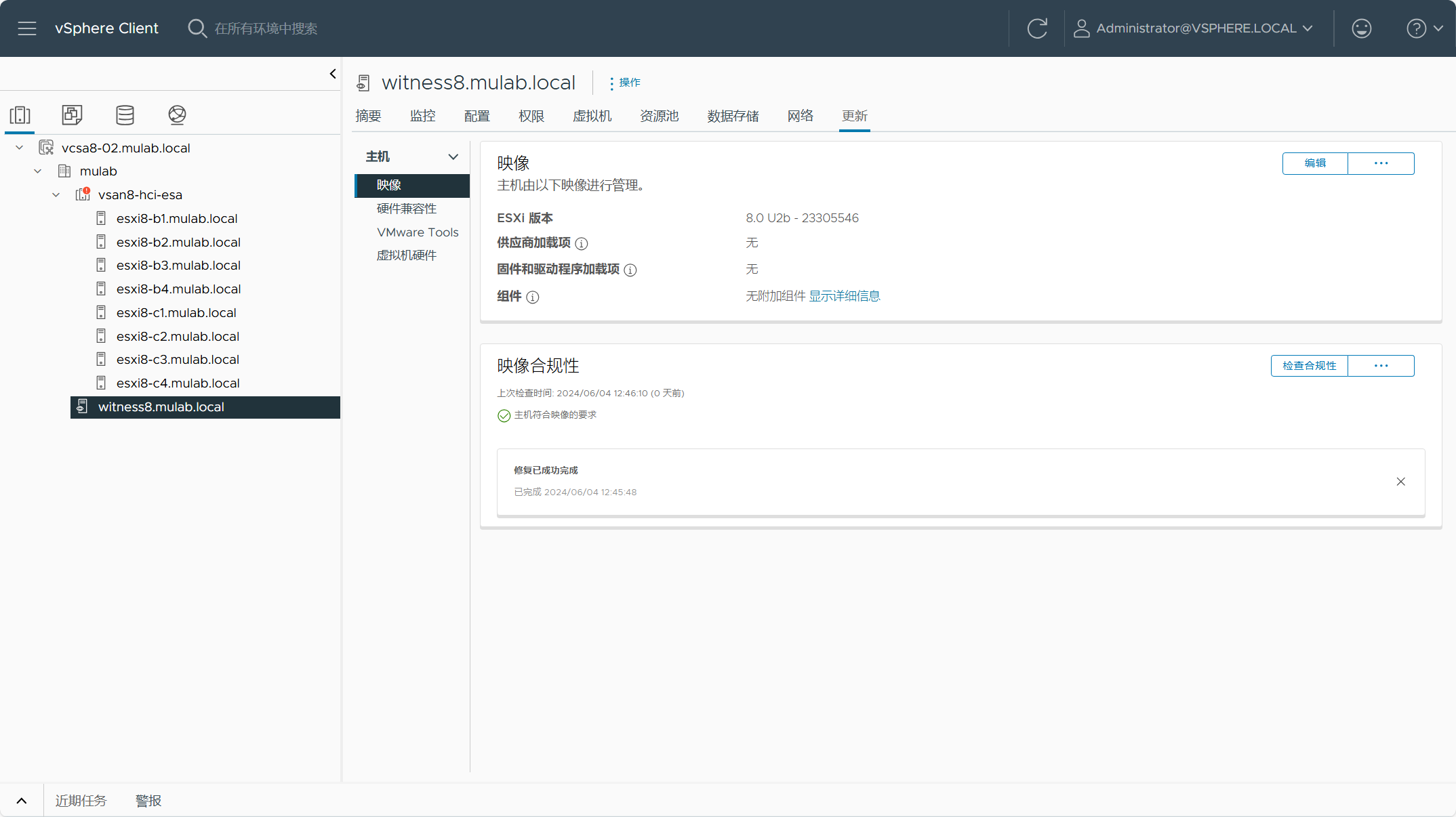Switch to Networking inventory view
Viewport: 1456px width, 817px height.
177,114
